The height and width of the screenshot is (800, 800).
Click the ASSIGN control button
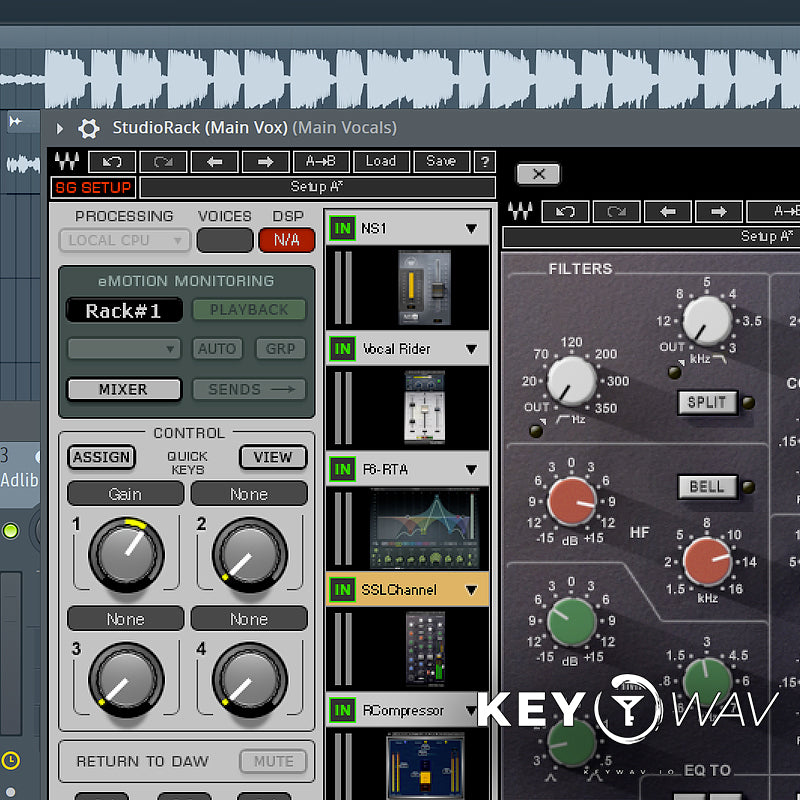102,457
